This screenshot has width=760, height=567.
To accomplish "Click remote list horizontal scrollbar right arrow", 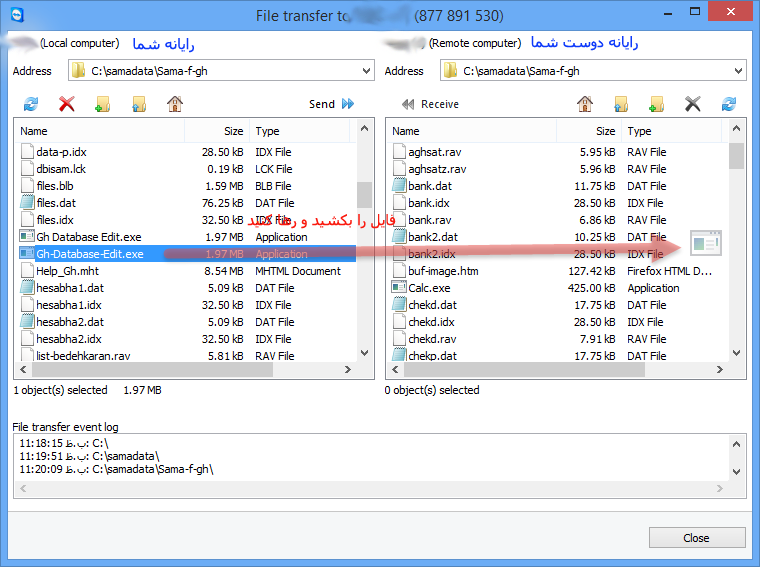I will (x=720, y=369).
